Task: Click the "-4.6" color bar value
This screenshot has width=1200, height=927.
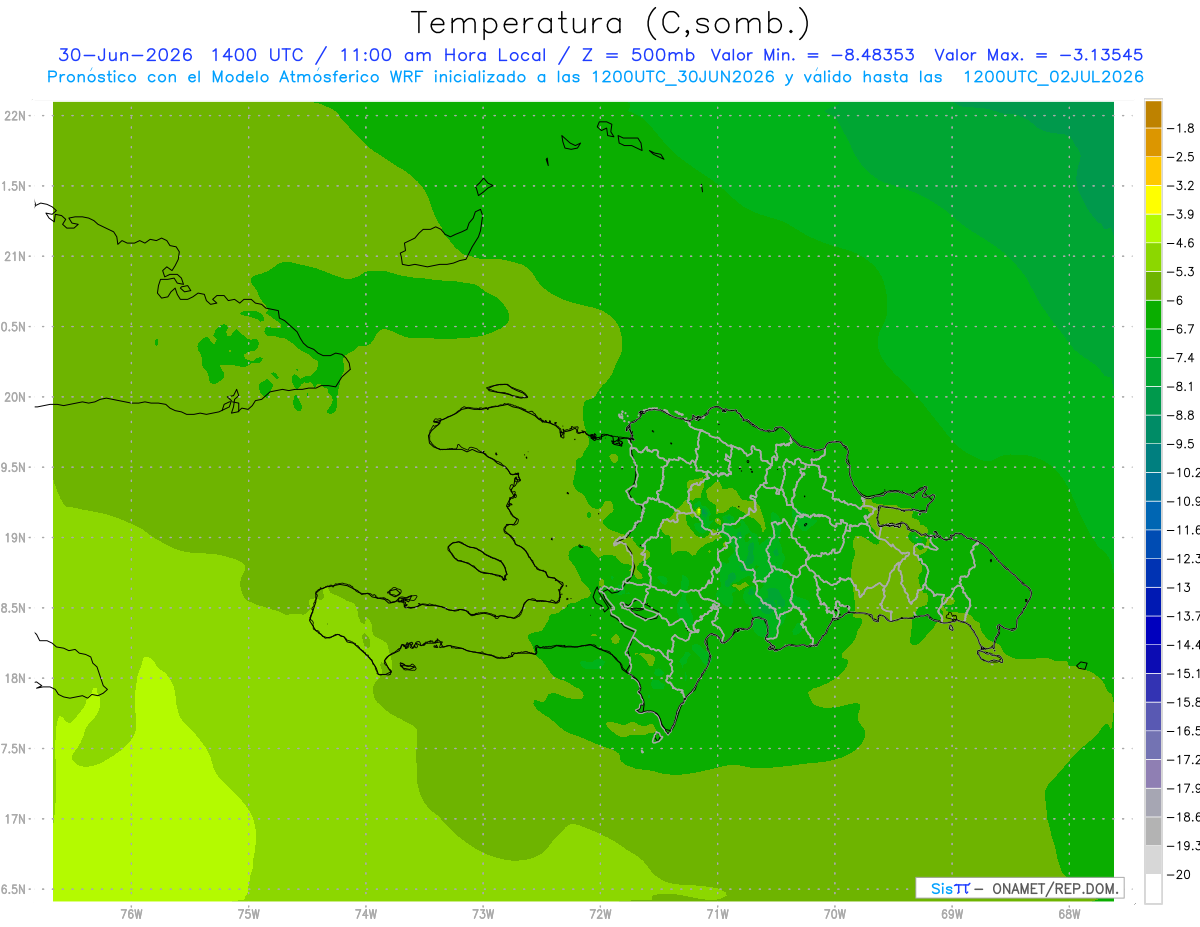Action: pyautogui.click(x=1181, y=243)
